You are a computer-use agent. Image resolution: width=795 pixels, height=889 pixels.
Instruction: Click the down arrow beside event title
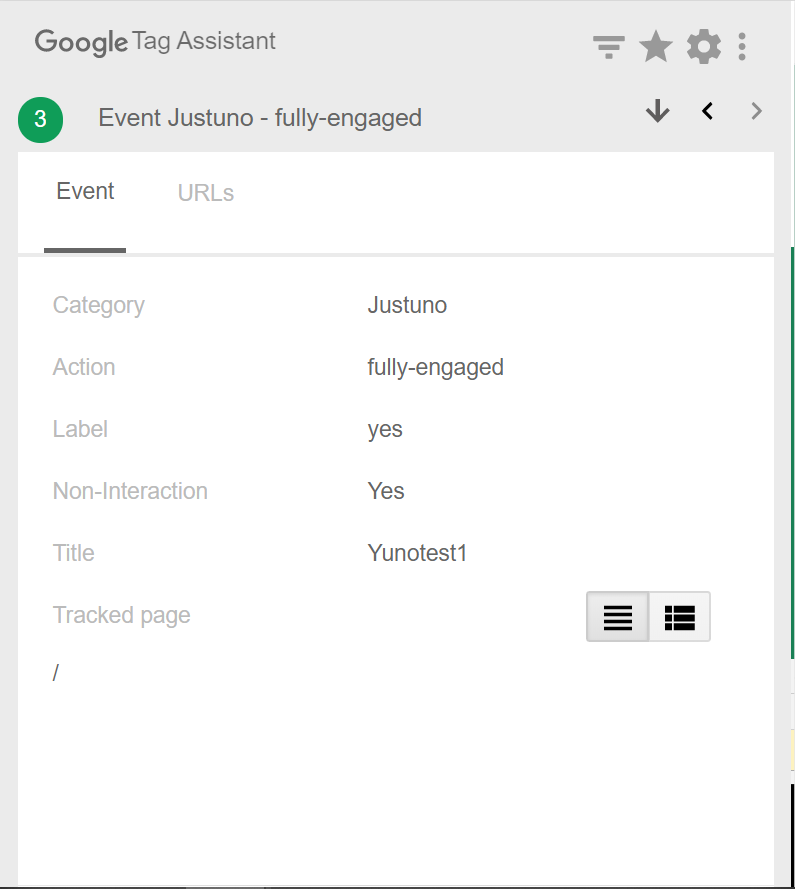click(x=657, y=111)
